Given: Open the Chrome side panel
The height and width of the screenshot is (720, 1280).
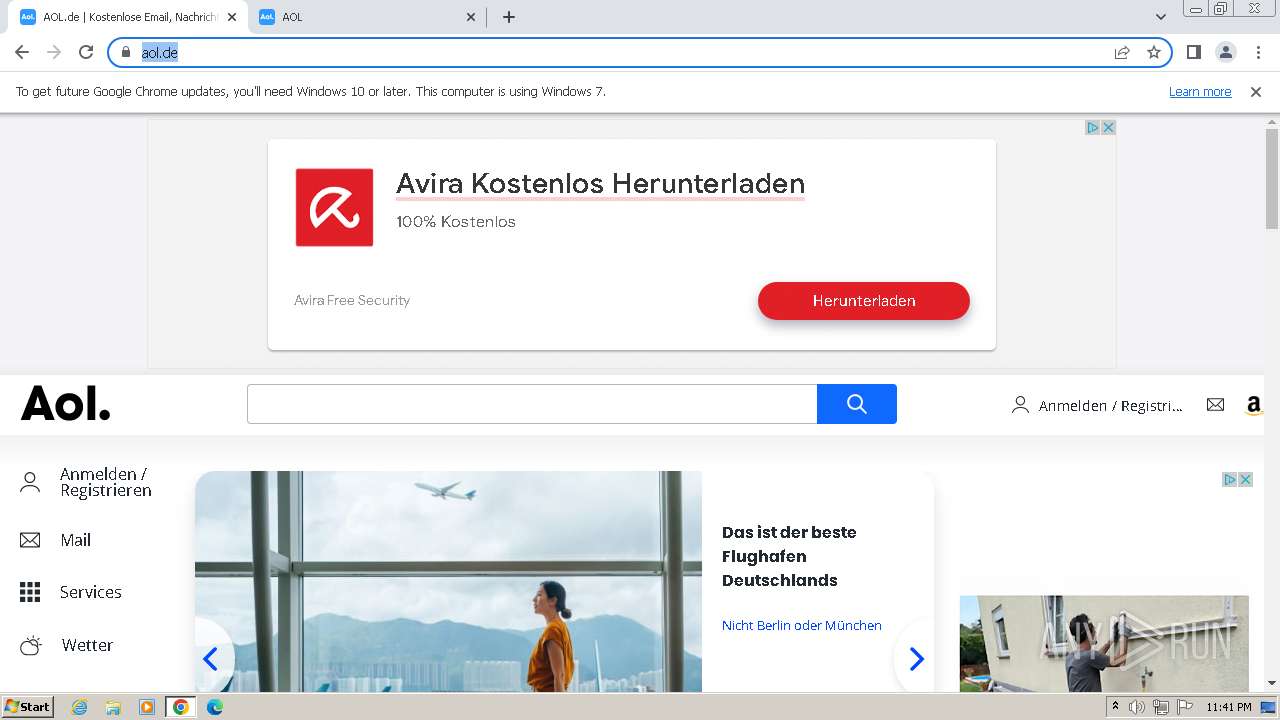Looking at the screenshot, I should 1193,52.
